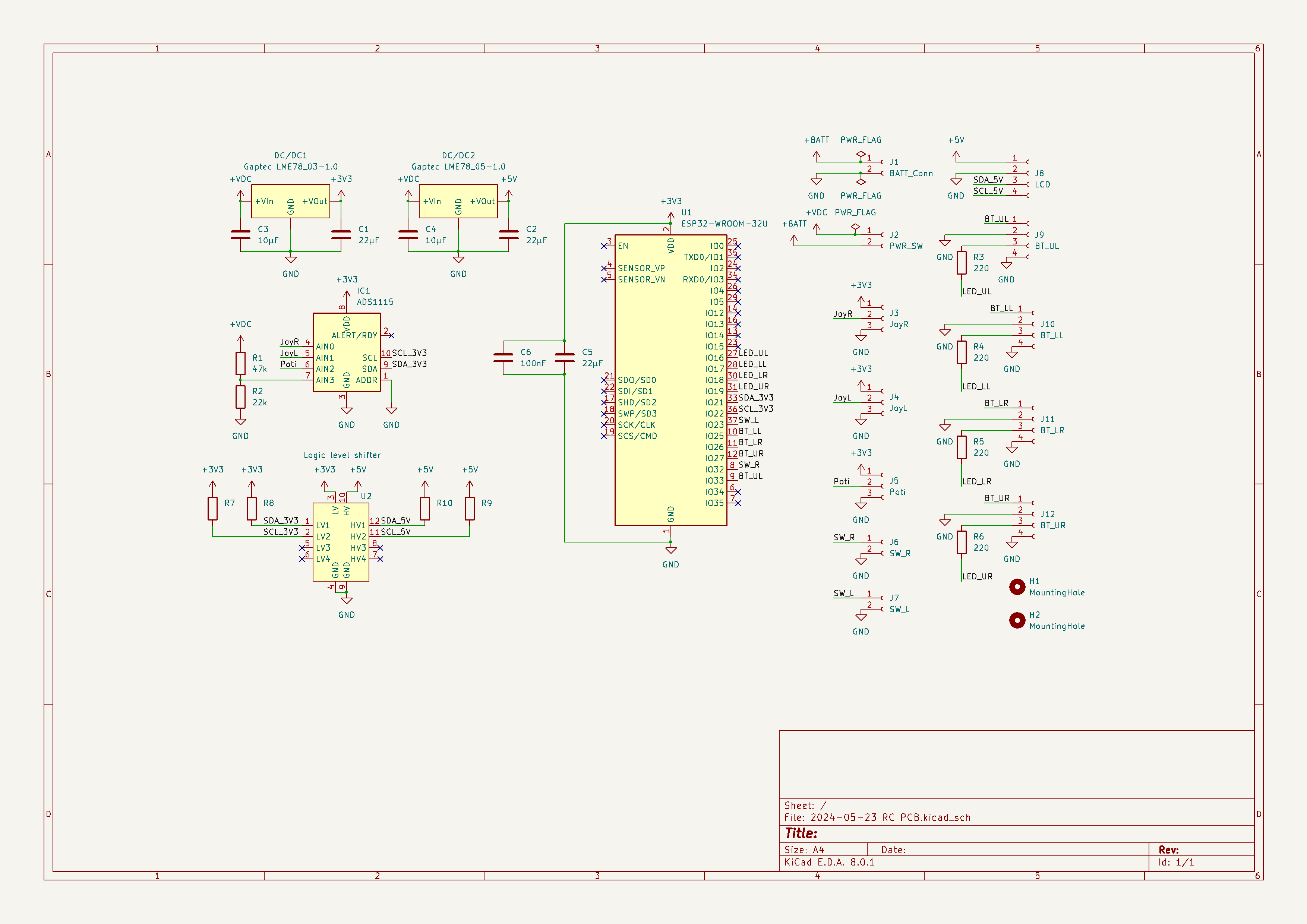Click the 'Title:' field in title block
This screenshot has height=924, width=1307.
click(801, 833)
